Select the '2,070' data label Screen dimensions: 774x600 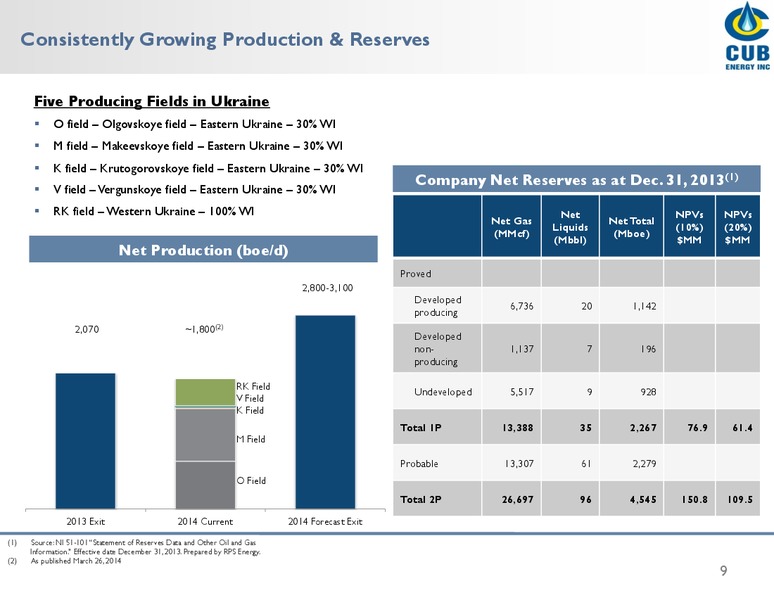[87, 329]
